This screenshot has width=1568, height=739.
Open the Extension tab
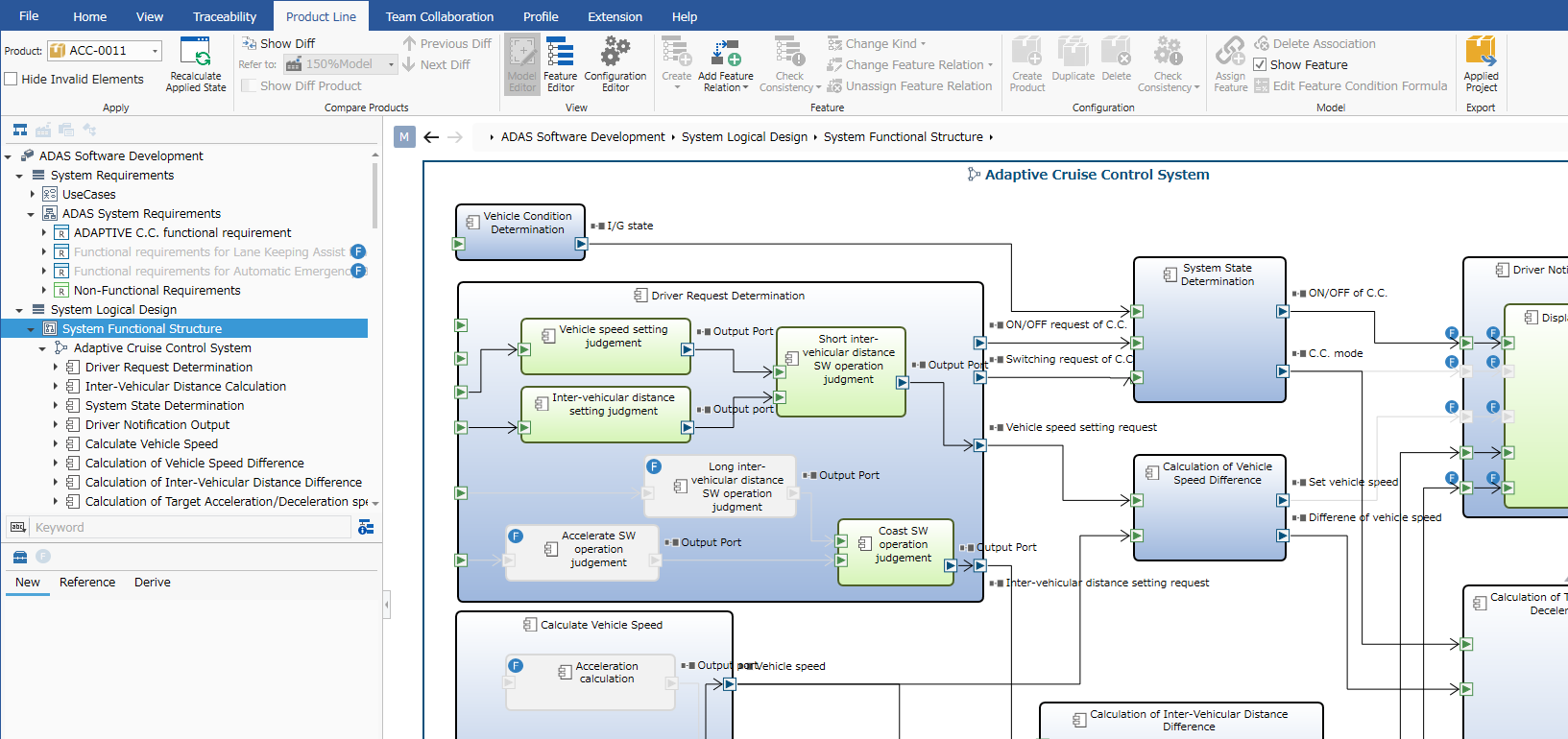pyautogui.click(x=615, y=16)
